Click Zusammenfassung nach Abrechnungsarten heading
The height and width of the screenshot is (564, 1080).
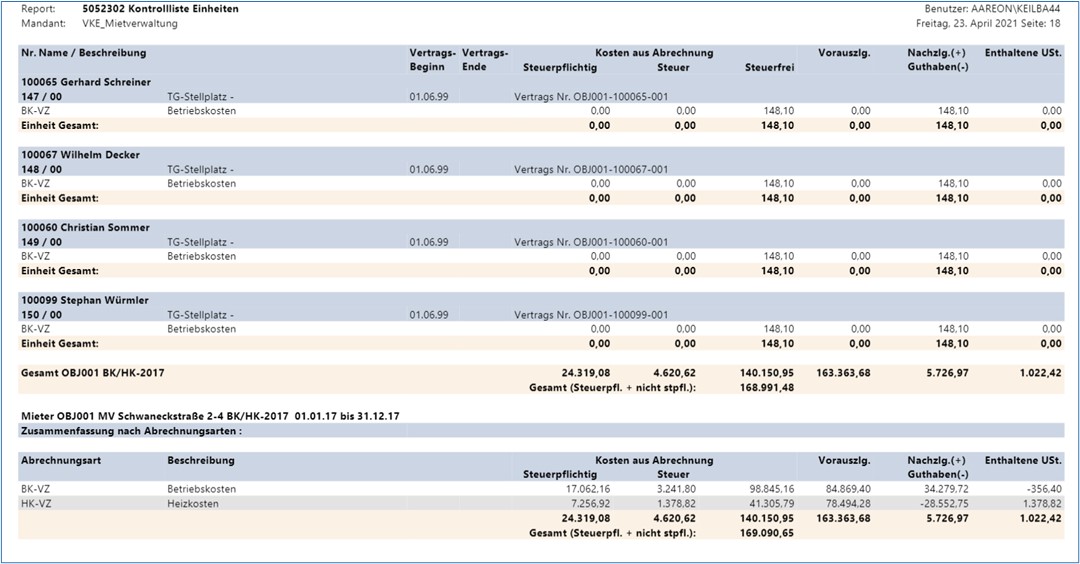pyautogui.click(x=131, y=431)
